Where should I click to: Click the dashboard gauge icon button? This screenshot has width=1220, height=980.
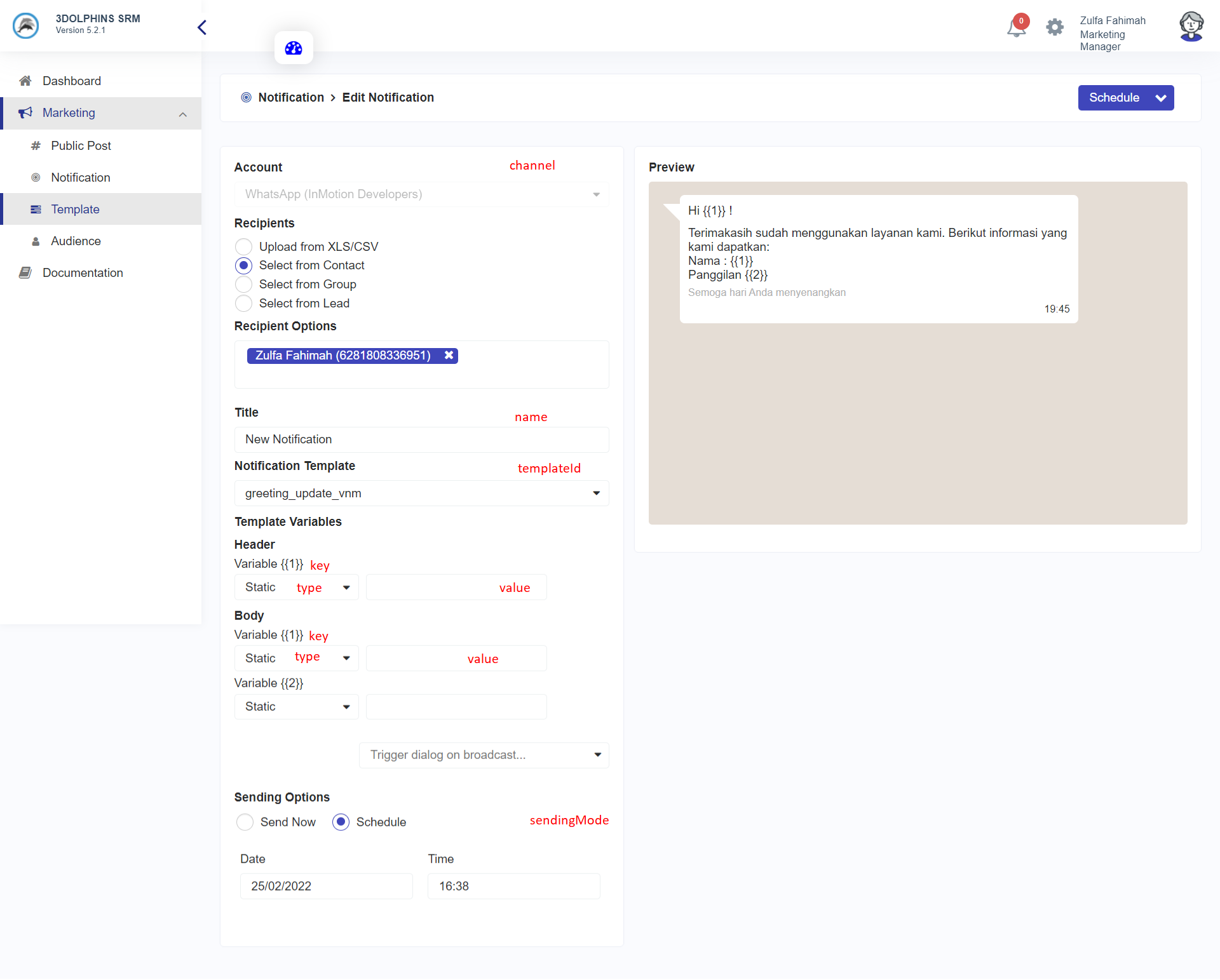coord(294,48)
